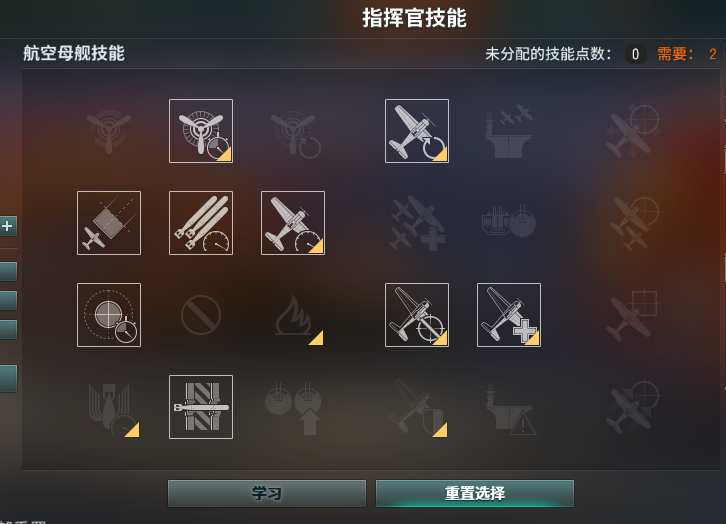726x524 pixels.
Task: Select the propeller with stopwatch skill
Action: [x=201, y=131]
